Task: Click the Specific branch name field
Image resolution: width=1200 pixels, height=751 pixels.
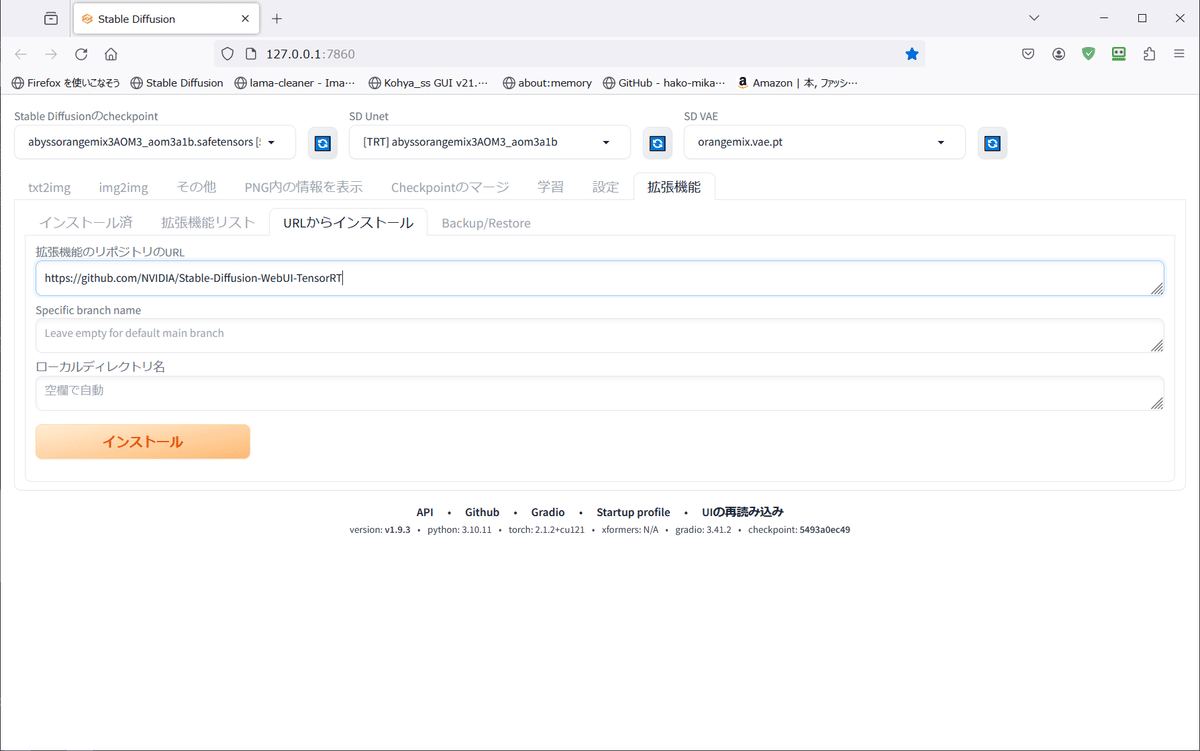Action: tap(599, 335)
